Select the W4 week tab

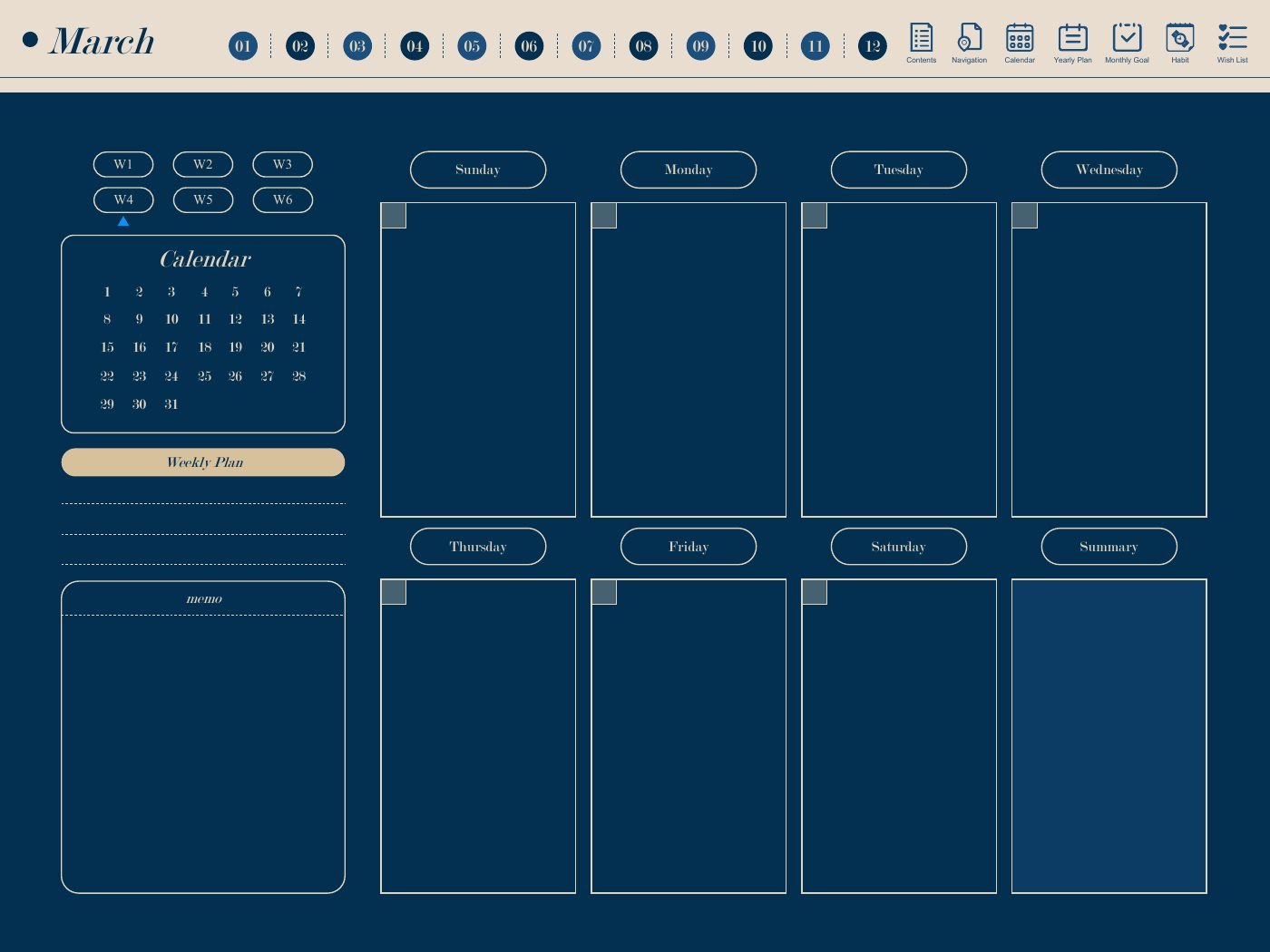[123, 199]
